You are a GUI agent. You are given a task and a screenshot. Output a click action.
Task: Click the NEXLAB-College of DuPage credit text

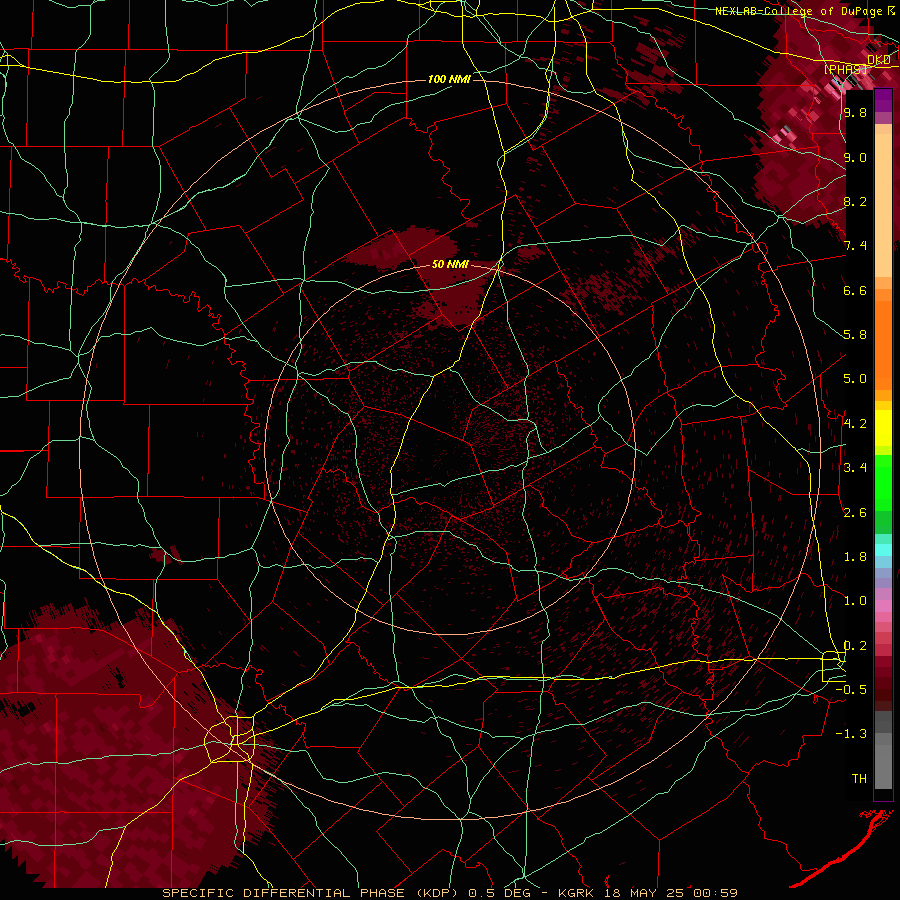pos(799,11)
